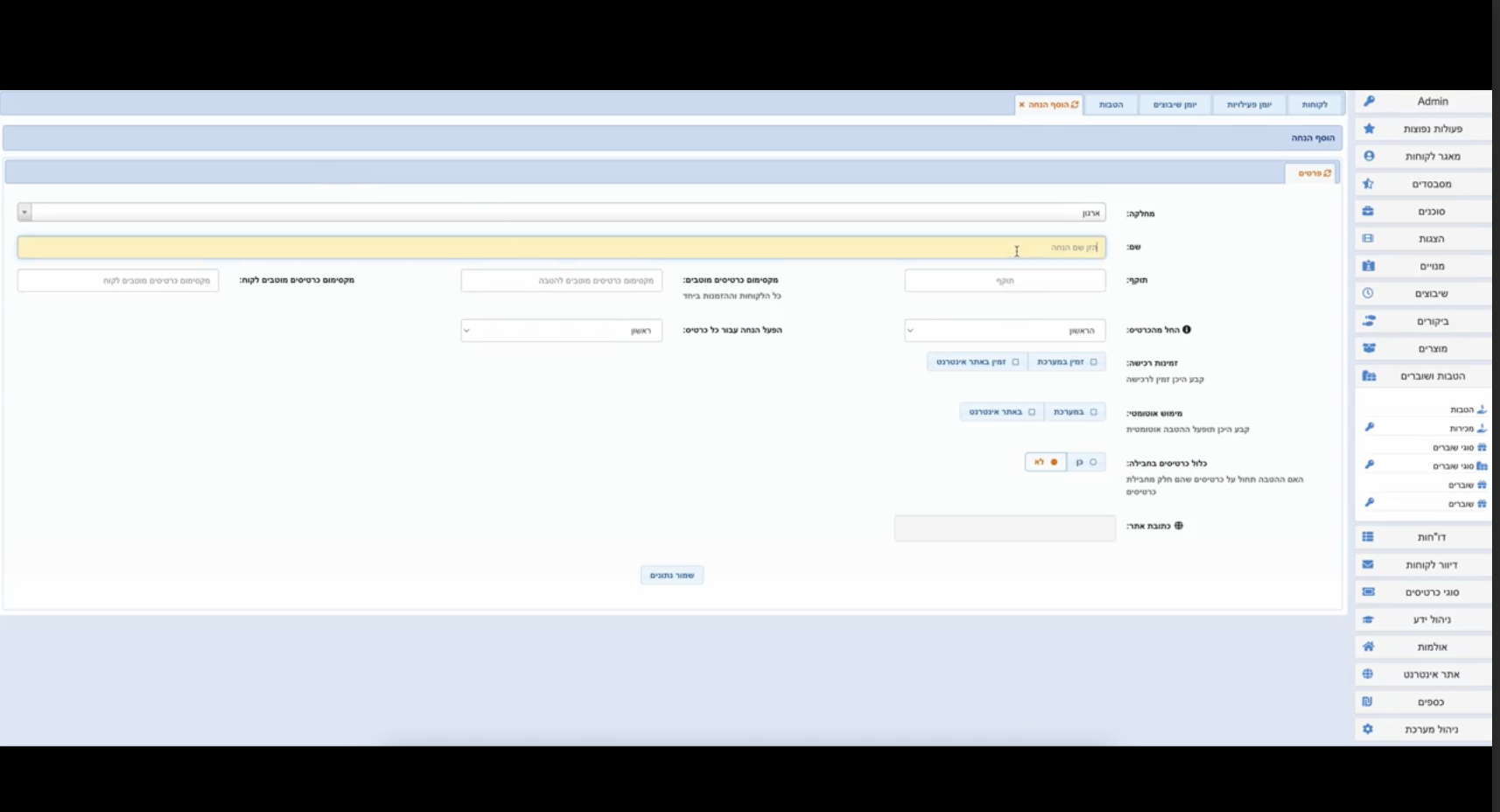Click the globe icon of אתר אינטרנט

coord(1368,675)
